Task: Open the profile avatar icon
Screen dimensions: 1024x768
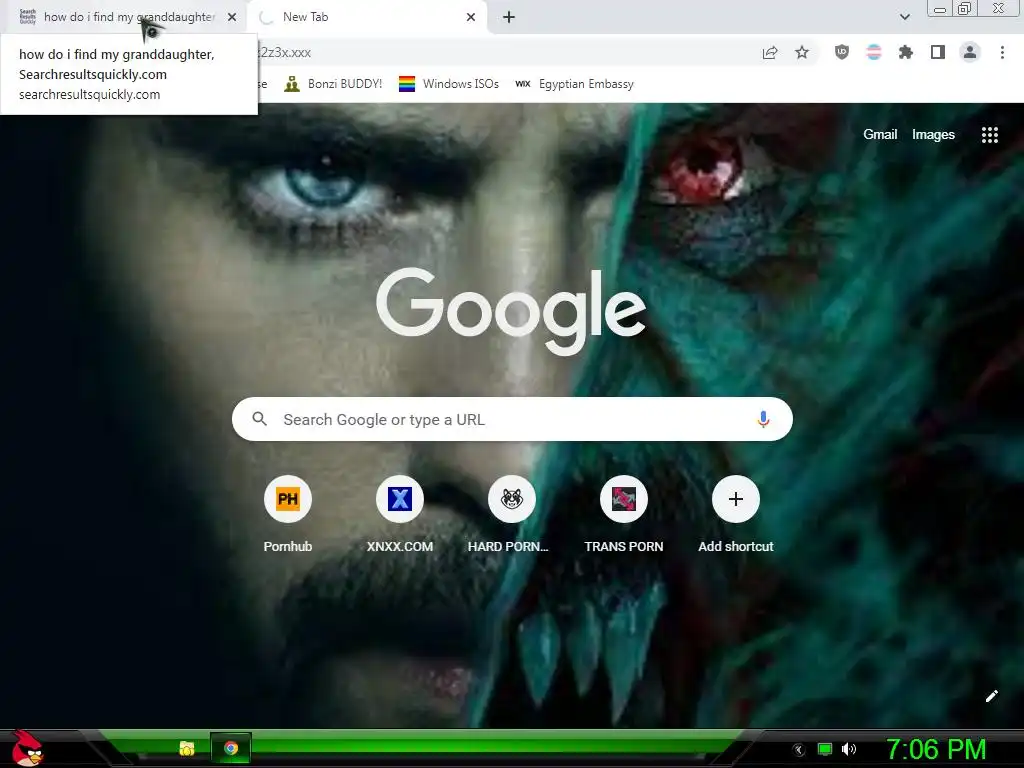Action: click(x=970, y=52)
